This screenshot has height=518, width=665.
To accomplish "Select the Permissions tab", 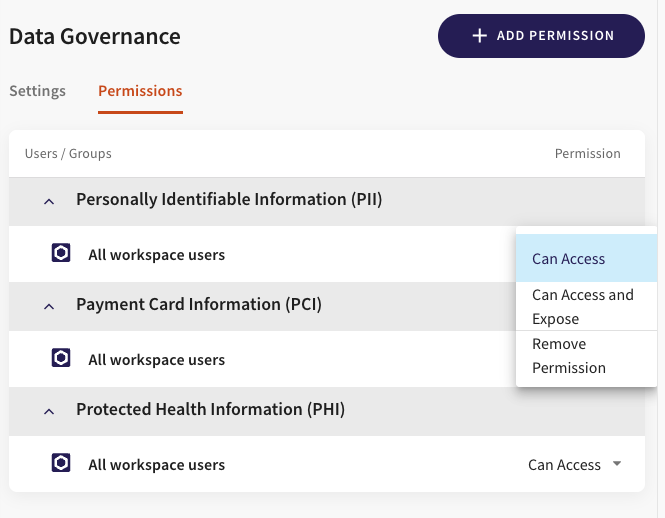I will pyautogui.click(x=140, y=91).
